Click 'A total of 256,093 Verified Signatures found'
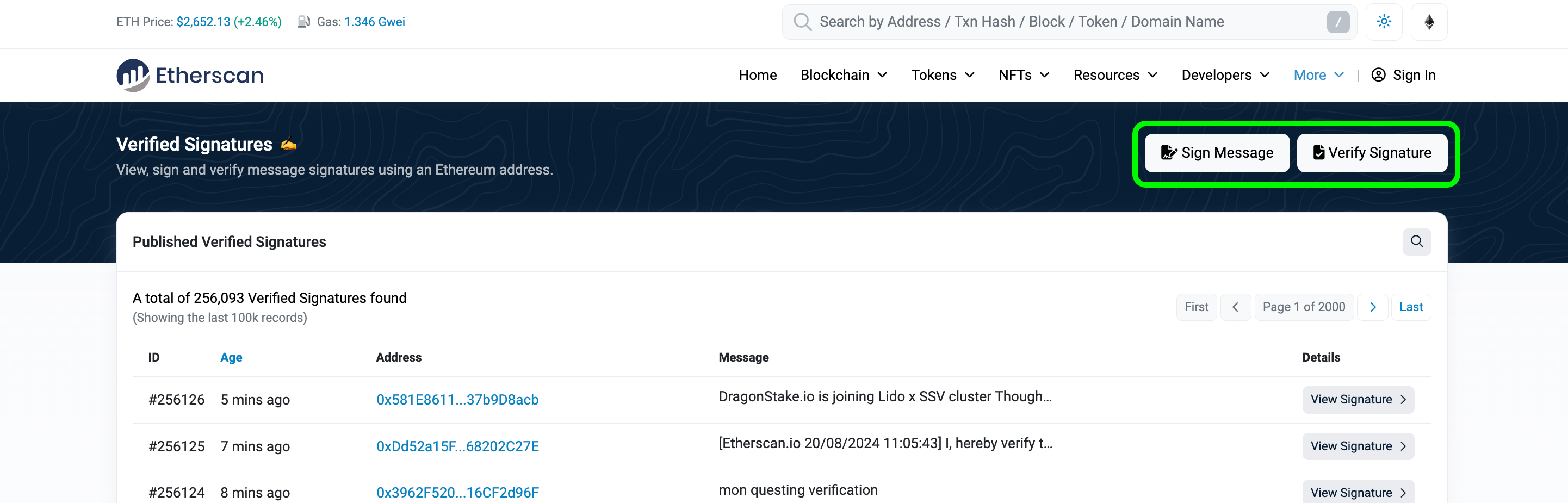The image size is (1568, 503). tap(269, 298)
